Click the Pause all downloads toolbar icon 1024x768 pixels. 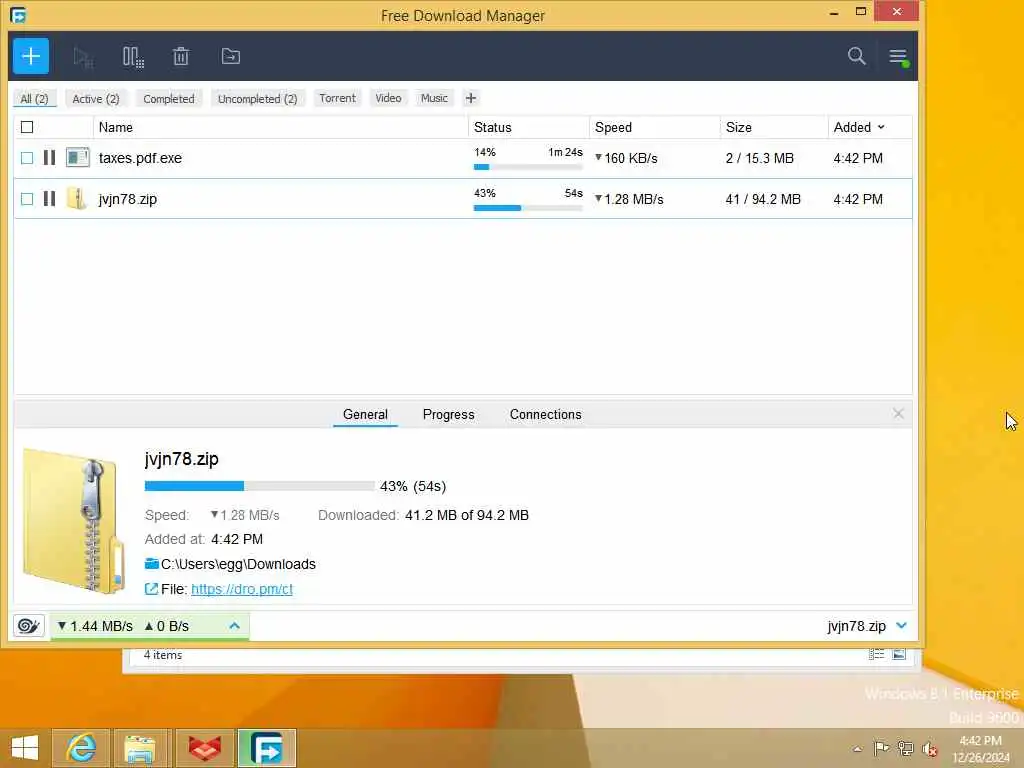[x=133, y=57]
